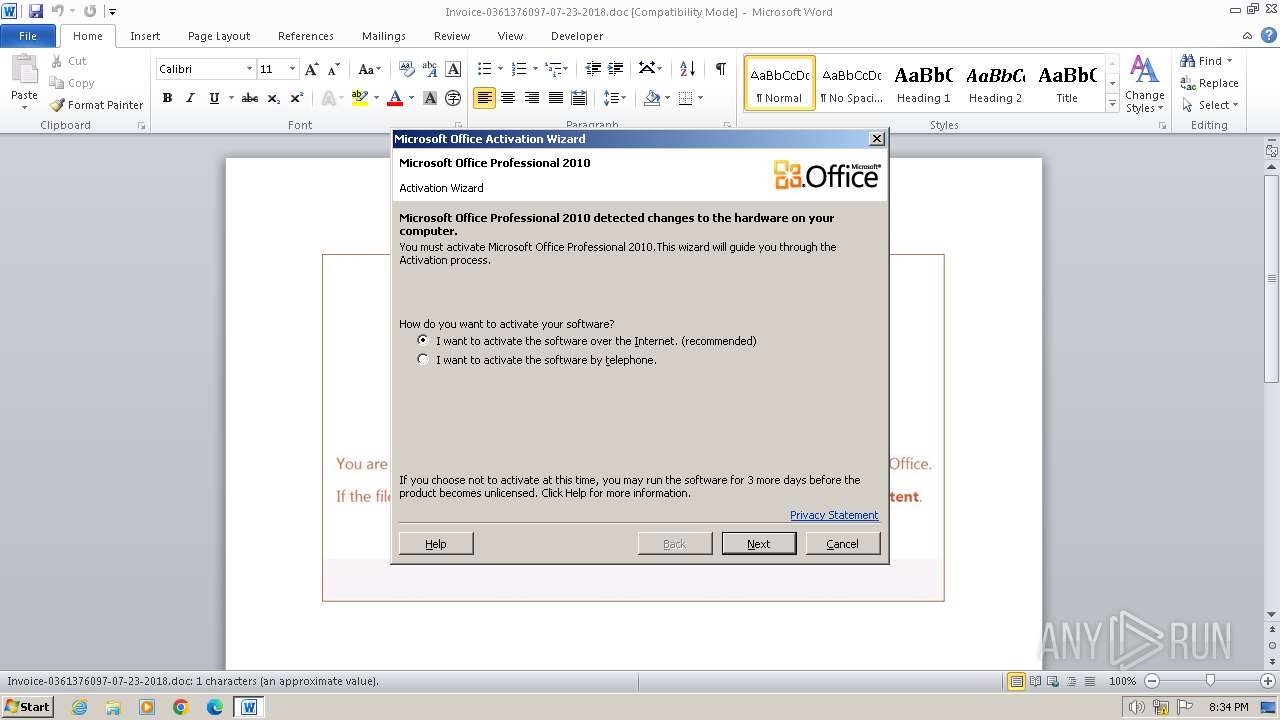Click Shrink Font icon
The height and width of the screenshot is (720, 1280).
click(x=334, y=69)
